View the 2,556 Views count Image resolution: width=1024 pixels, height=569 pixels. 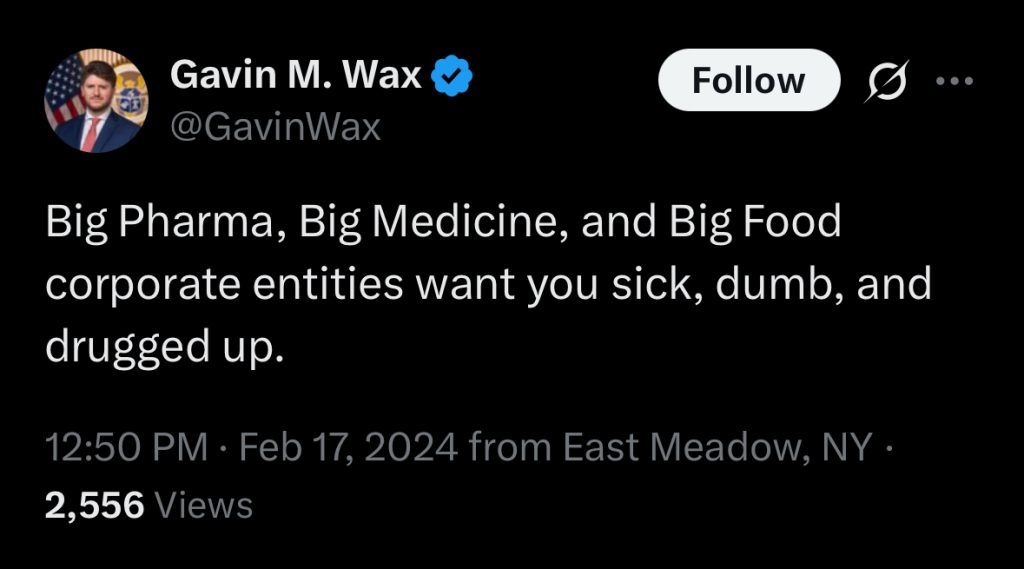[148, 505]
